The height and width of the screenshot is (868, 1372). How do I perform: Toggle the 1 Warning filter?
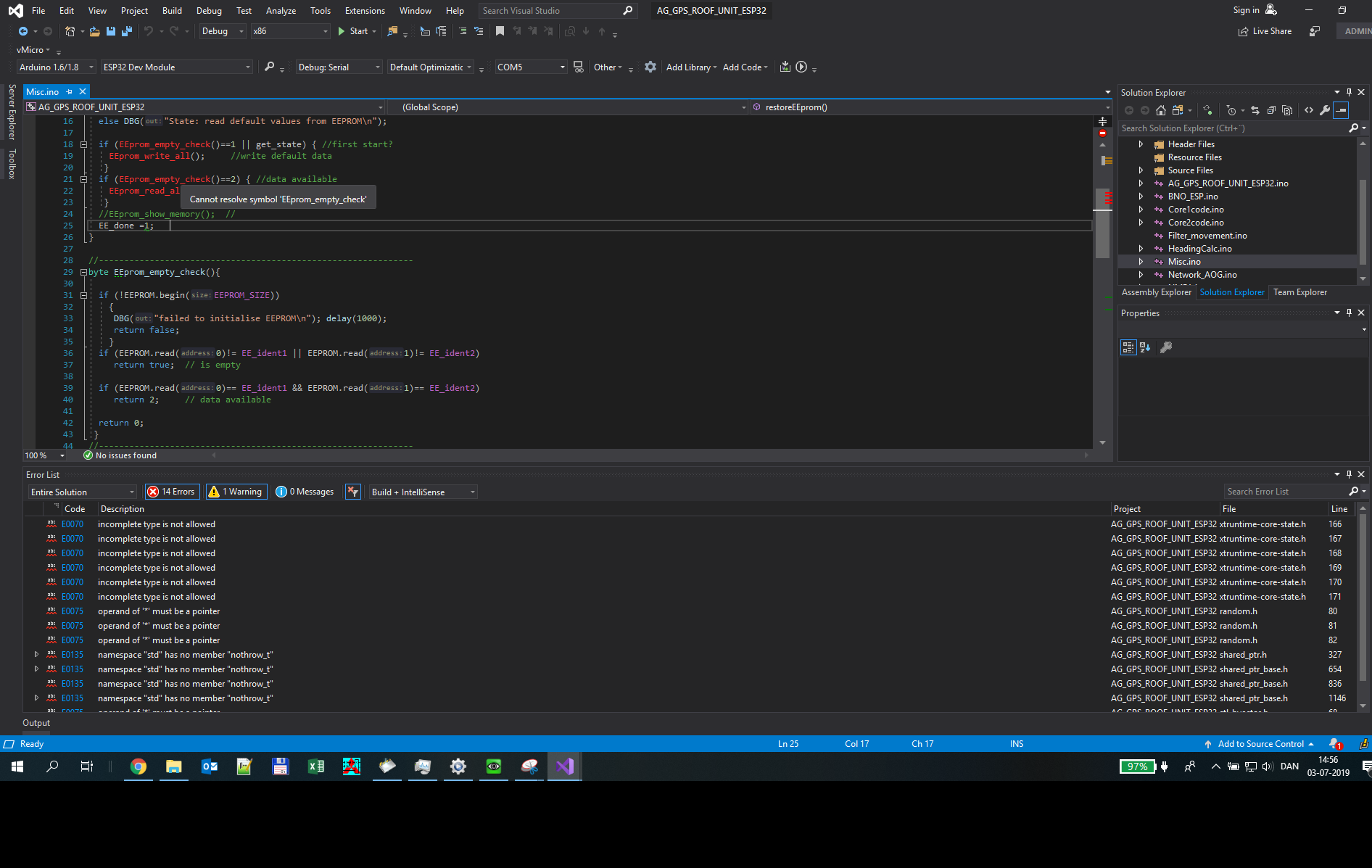click(236, 492)
